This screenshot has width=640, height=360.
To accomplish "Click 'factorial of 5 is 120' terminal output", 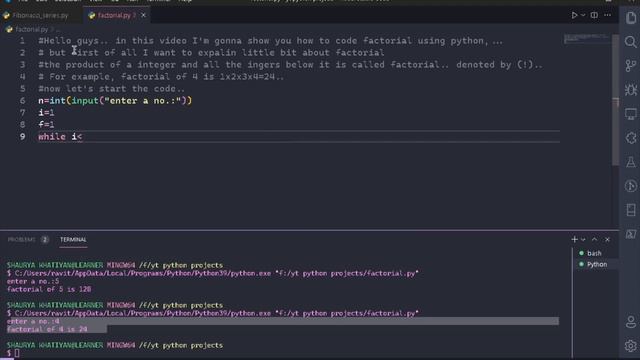I will click(49, 289).
